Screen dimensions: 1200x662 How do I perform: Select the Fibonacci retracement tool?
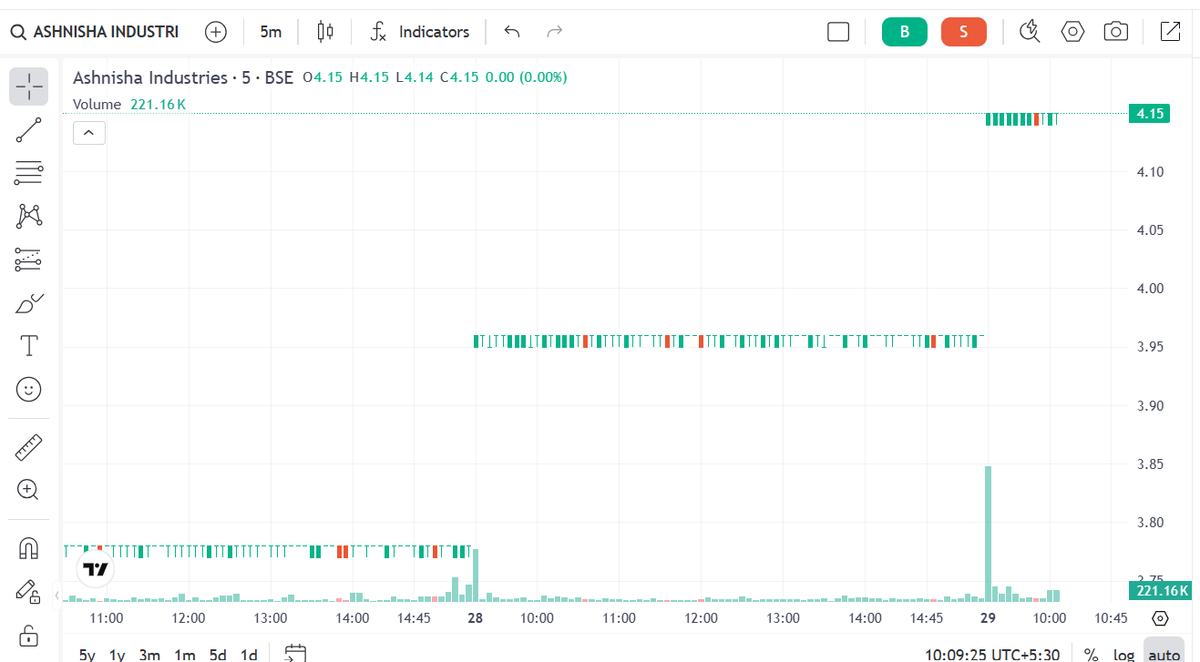pyautogui.click(x=29, y=173)
